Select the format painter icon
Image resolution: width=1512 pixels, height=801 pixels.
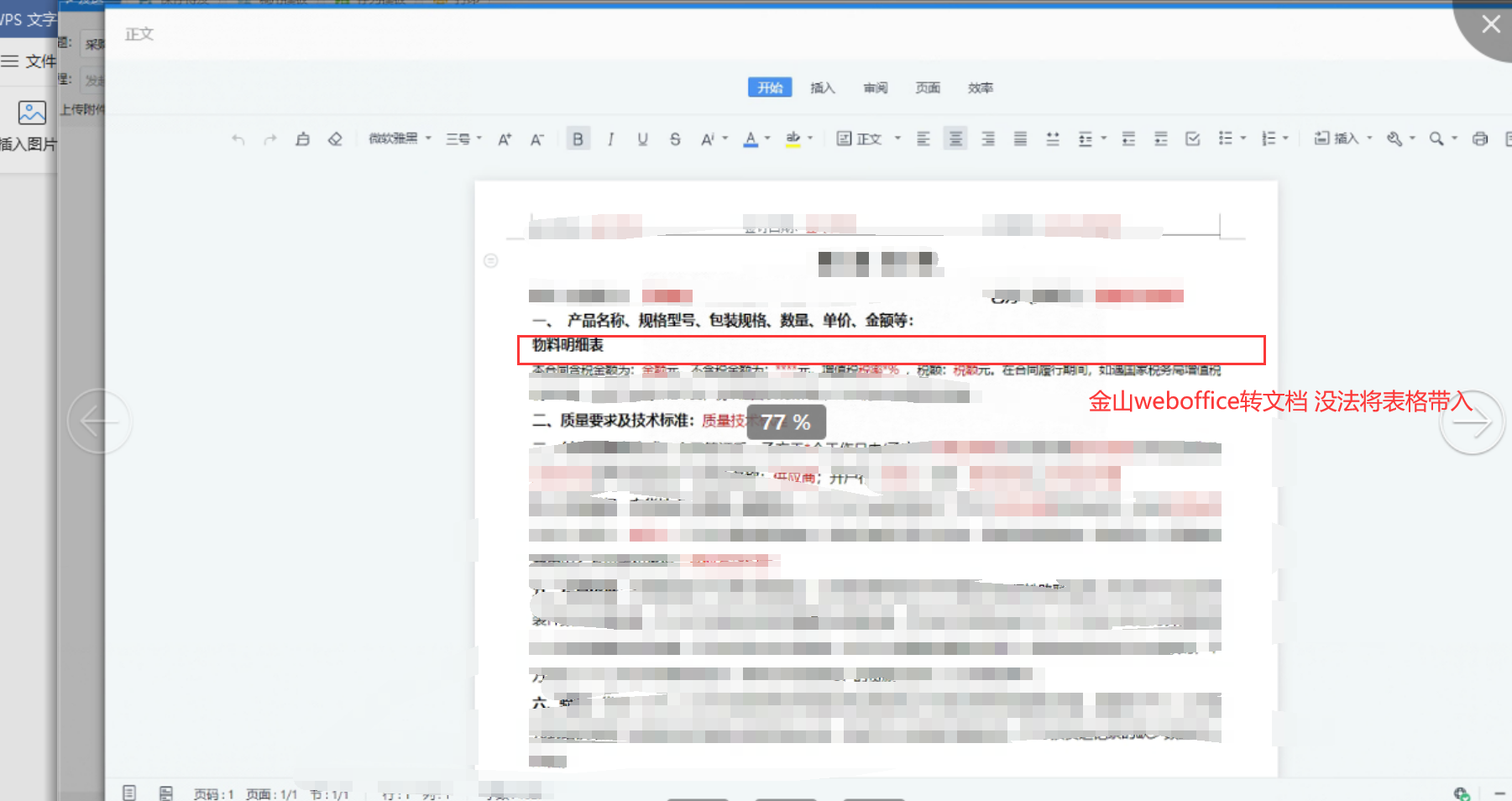coord(302,139)
